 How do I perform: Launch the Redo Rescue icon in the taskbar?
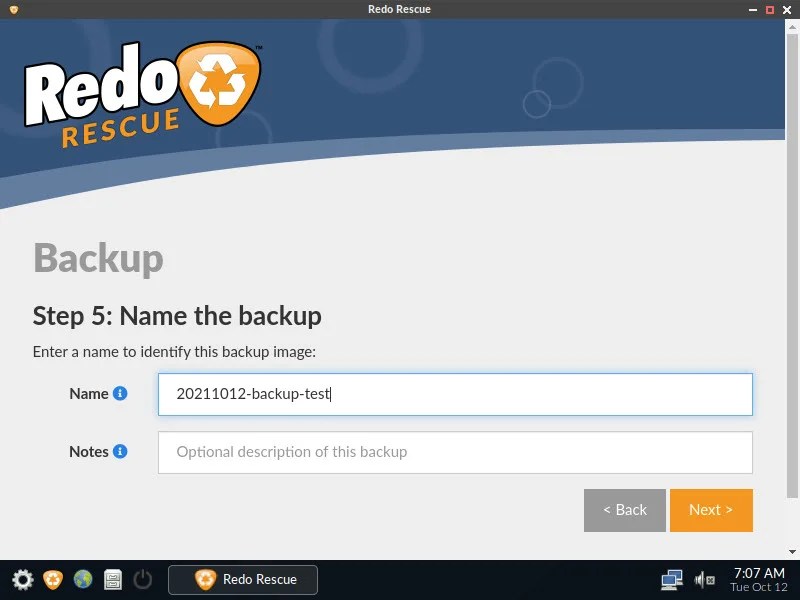(x=53, y=580)
